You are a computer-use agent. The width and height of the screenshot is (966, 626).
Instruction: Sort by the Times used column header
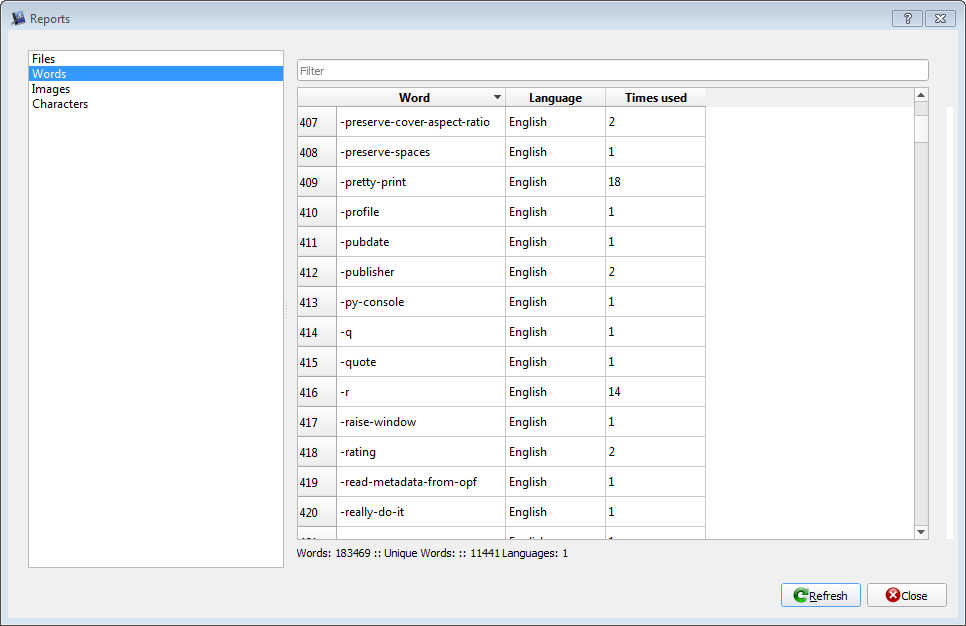656,97
